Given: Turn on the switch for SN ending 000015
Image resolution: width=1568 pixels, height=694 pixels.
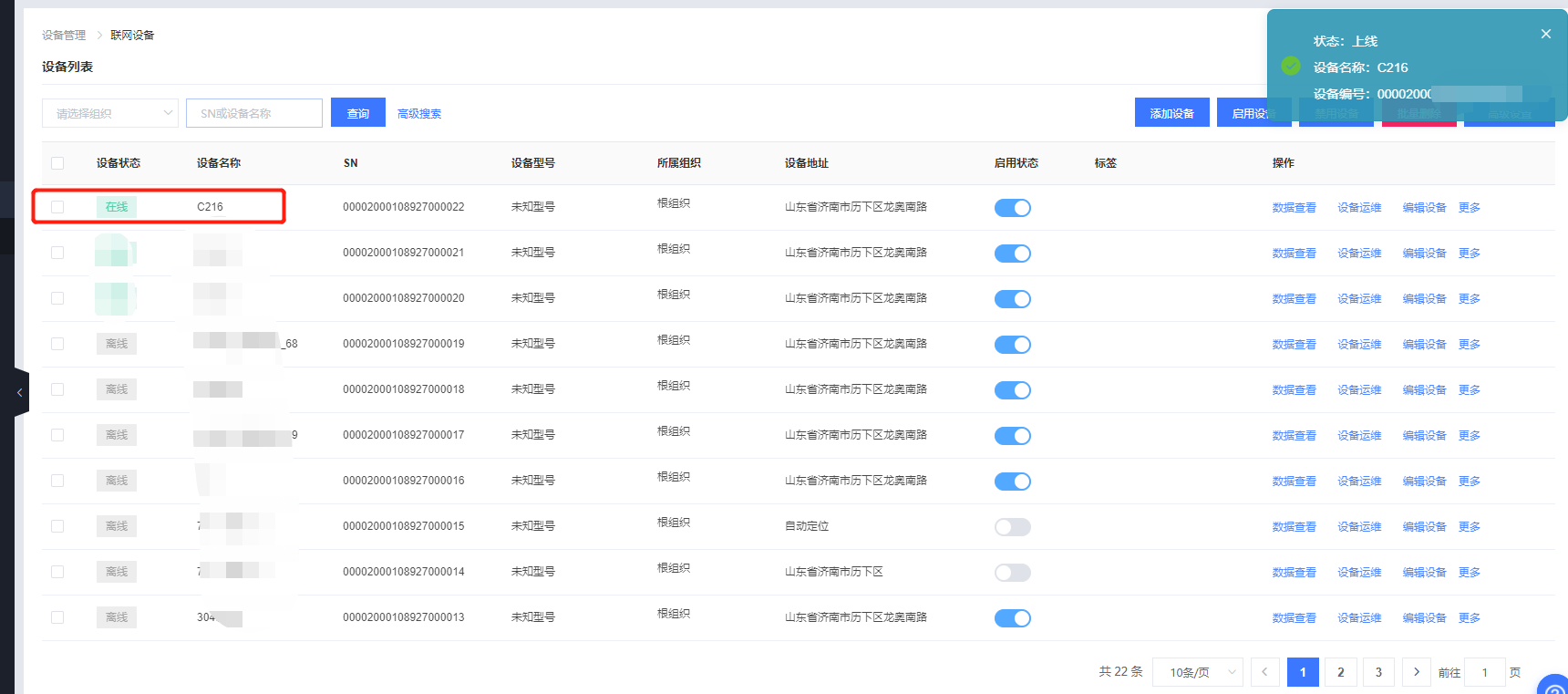Looking at the screenshot, I should click(1012, 527).
